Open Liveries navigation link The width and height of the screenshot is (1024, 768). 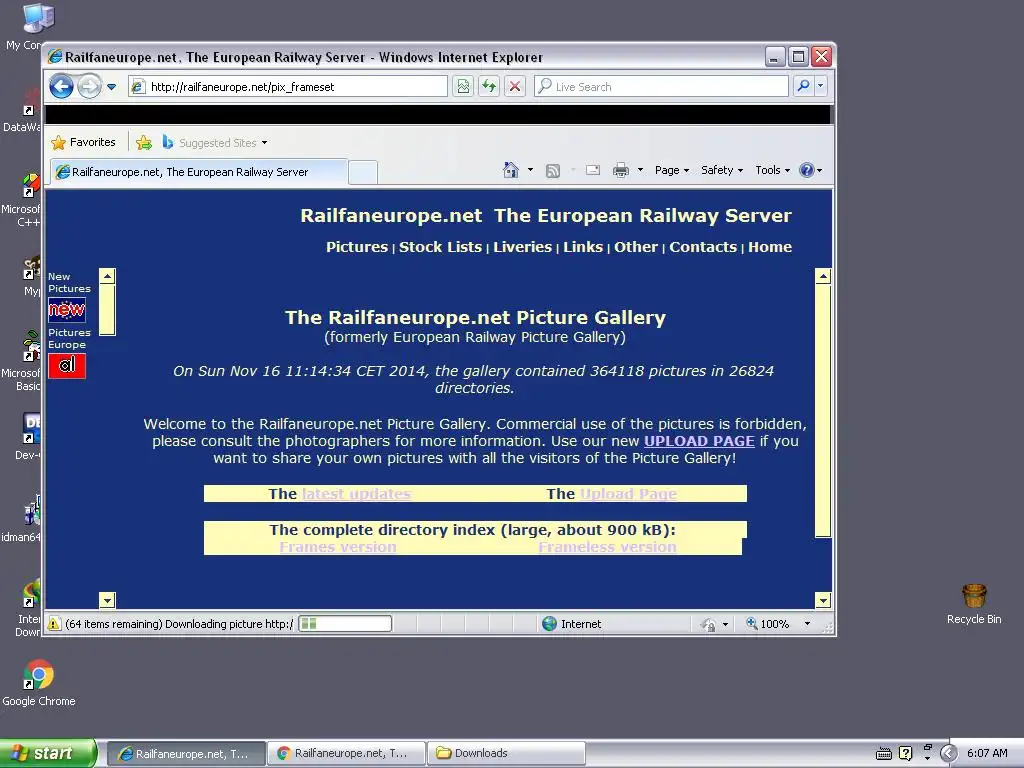[x=522, y=247]
